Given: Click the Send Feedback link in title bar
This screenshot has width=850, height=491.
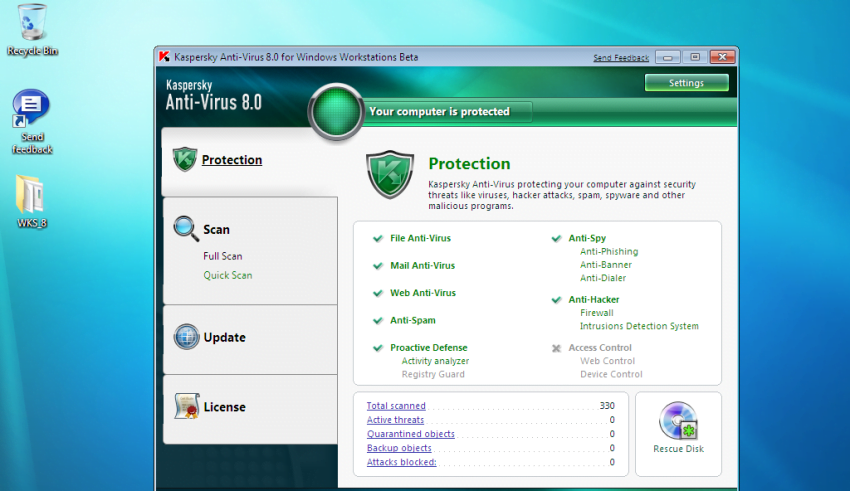Looking at the screenshot, I should [x=621, y=57].
